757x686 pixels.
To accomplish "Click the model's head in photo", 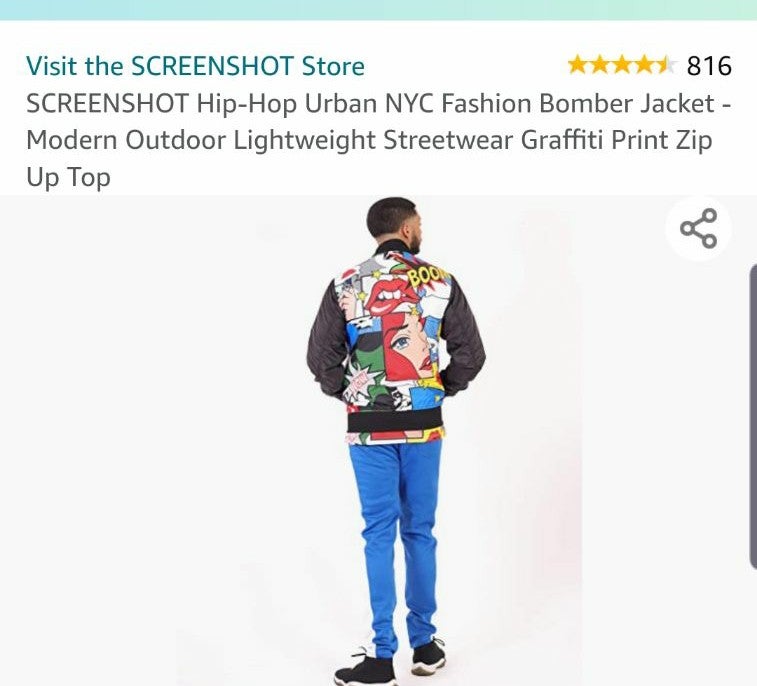I will [x=393, y=224].
